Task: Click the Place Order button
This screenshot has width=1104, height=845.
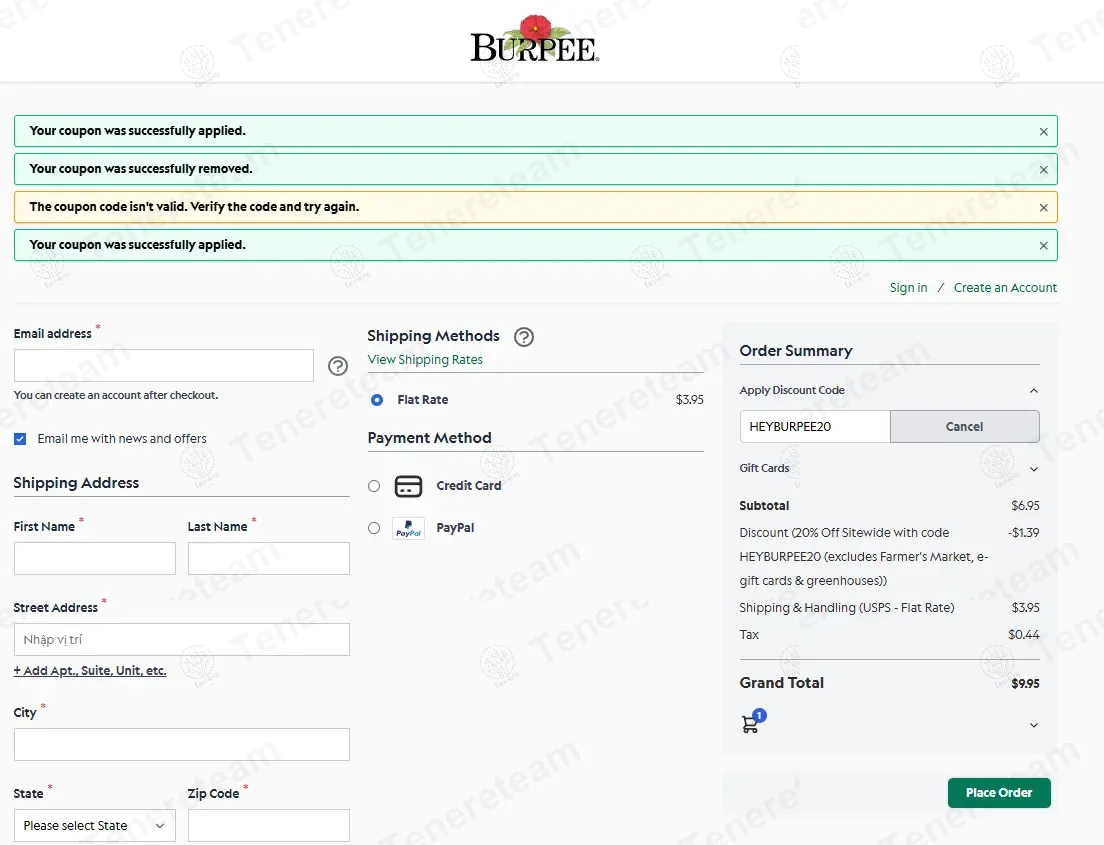Action: (x=999, y=793)
